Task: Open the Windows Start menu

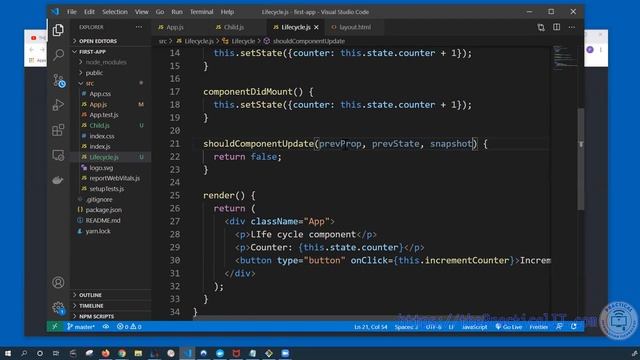Action: coord(8,353)
